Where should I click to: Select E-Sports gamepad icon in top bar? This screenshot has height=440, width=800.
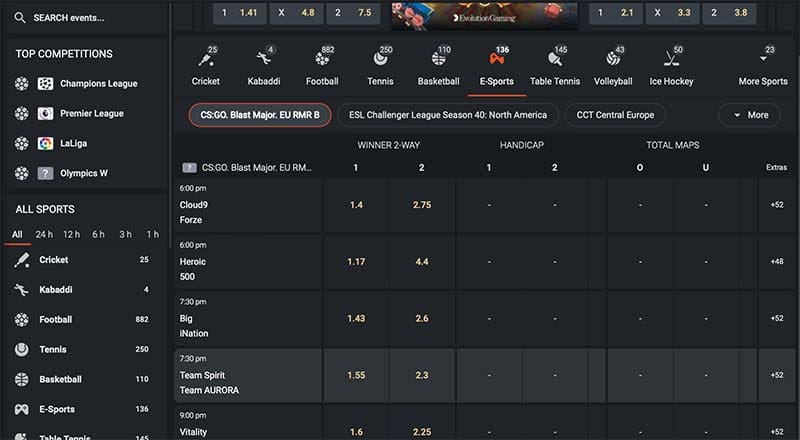pos(496,59)
